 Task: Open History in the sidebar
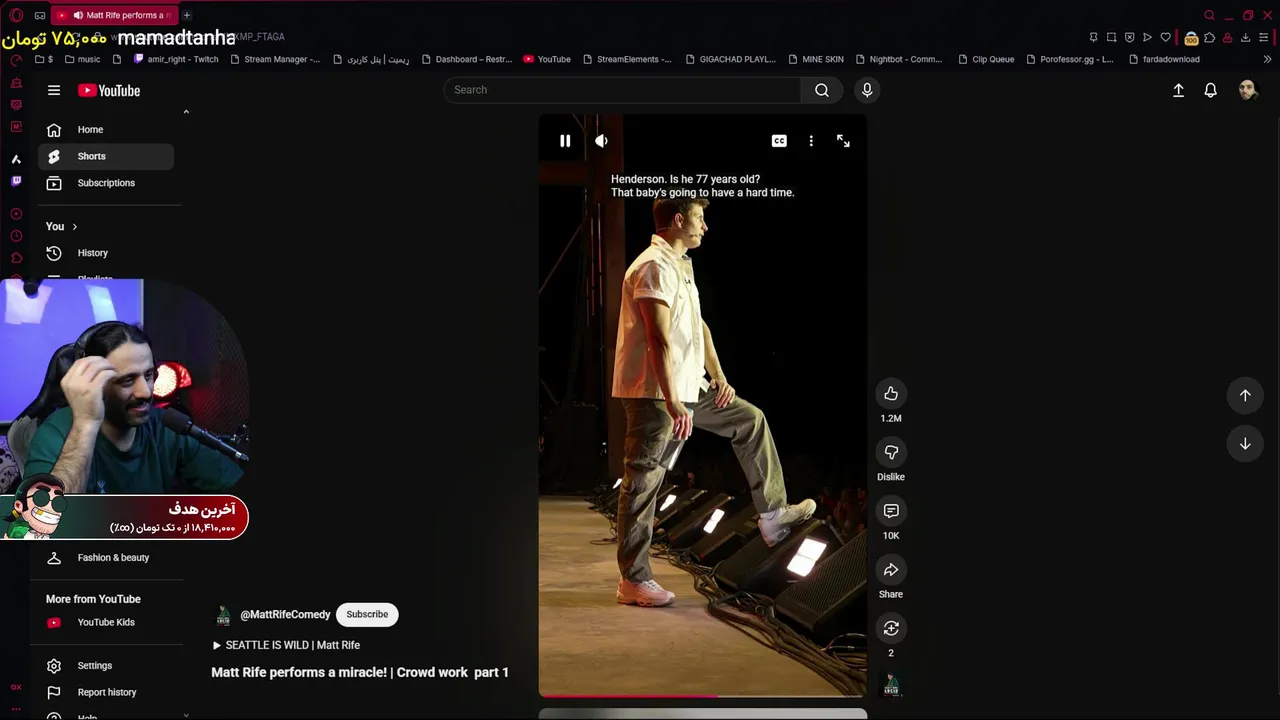(x=106, y=253)
